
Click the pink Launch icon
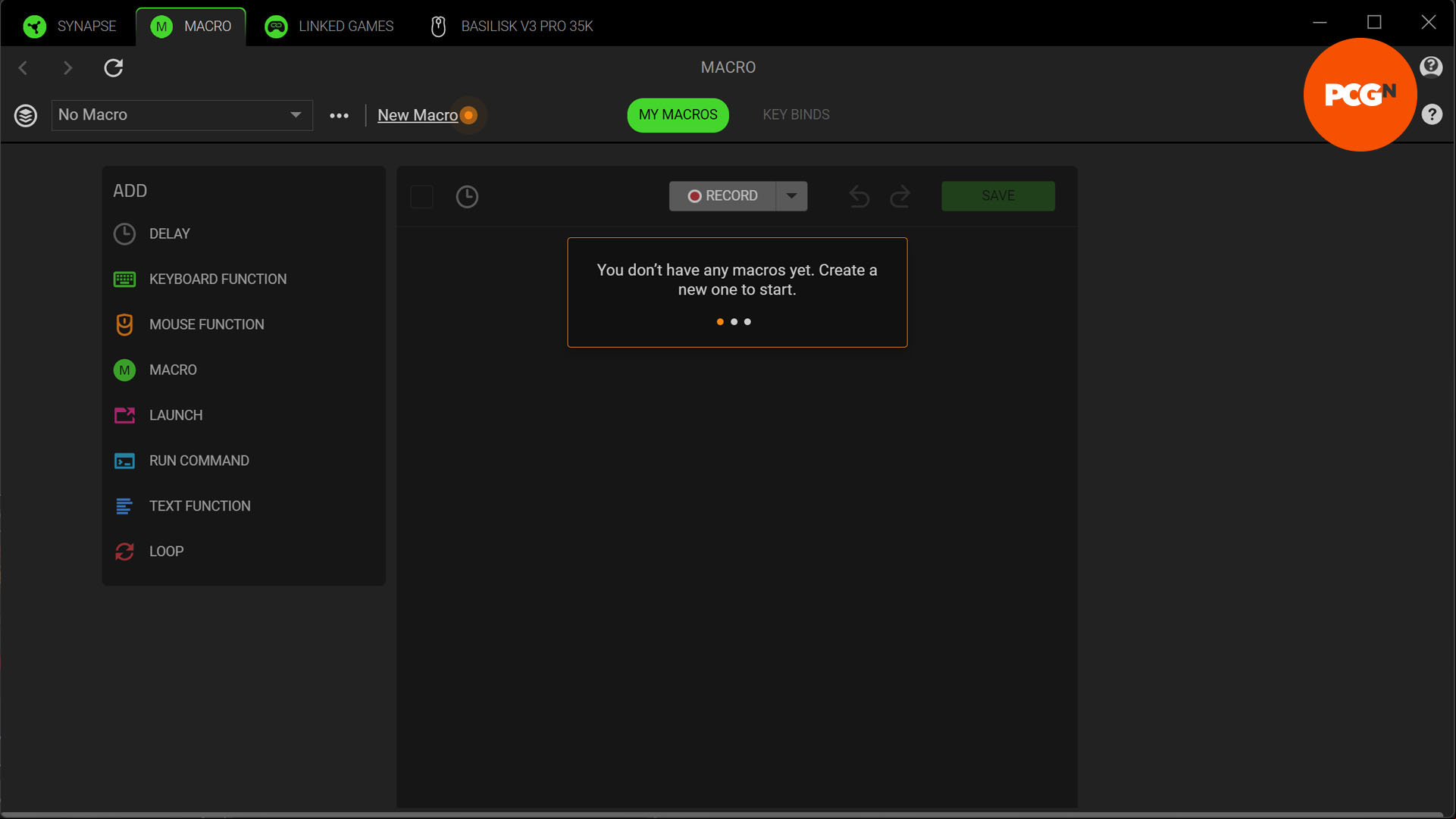click(x=124, y=416)
